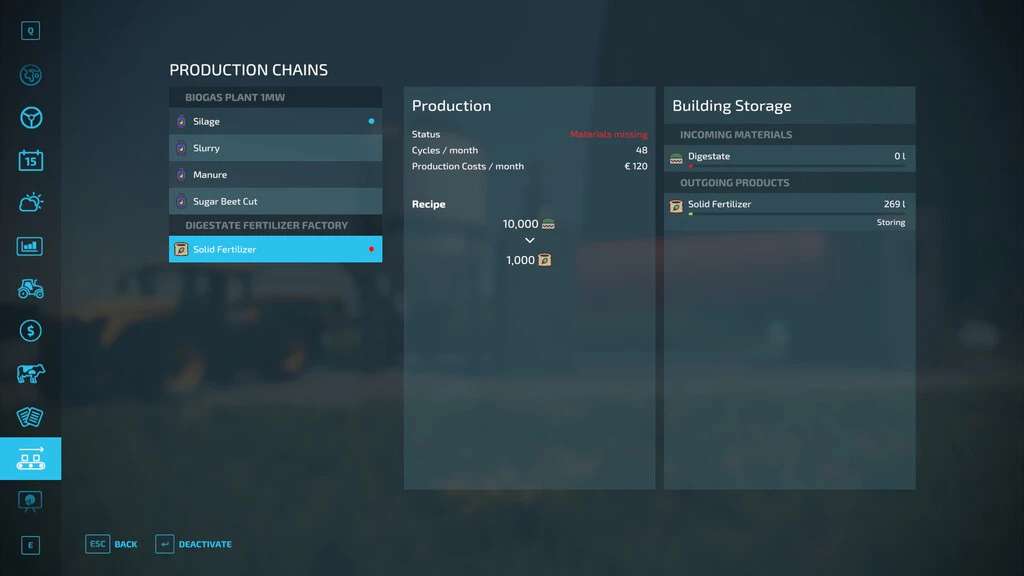The image size is (1024, 576).
Task: Open the tractor garage icon
Action: coord(31,288)
